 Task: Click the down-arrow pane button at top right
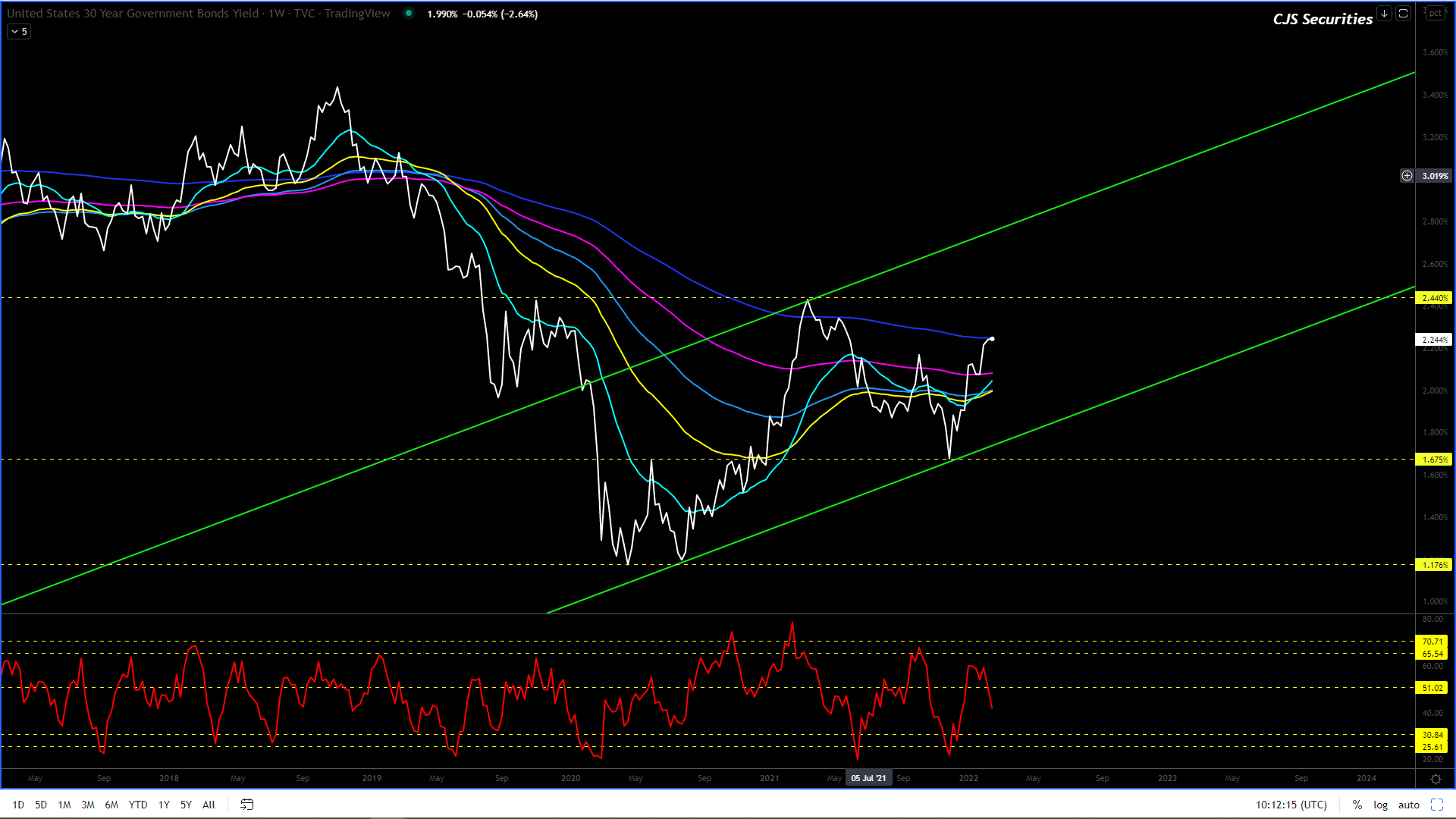(x=1384, y=14)
